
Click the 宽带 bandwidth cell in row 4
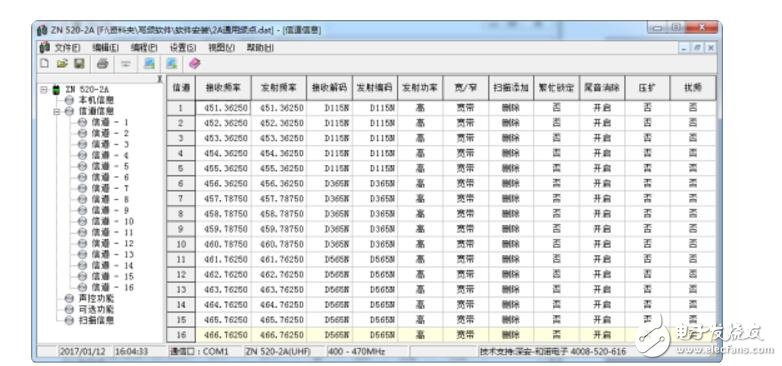click(x=465, y=153)
